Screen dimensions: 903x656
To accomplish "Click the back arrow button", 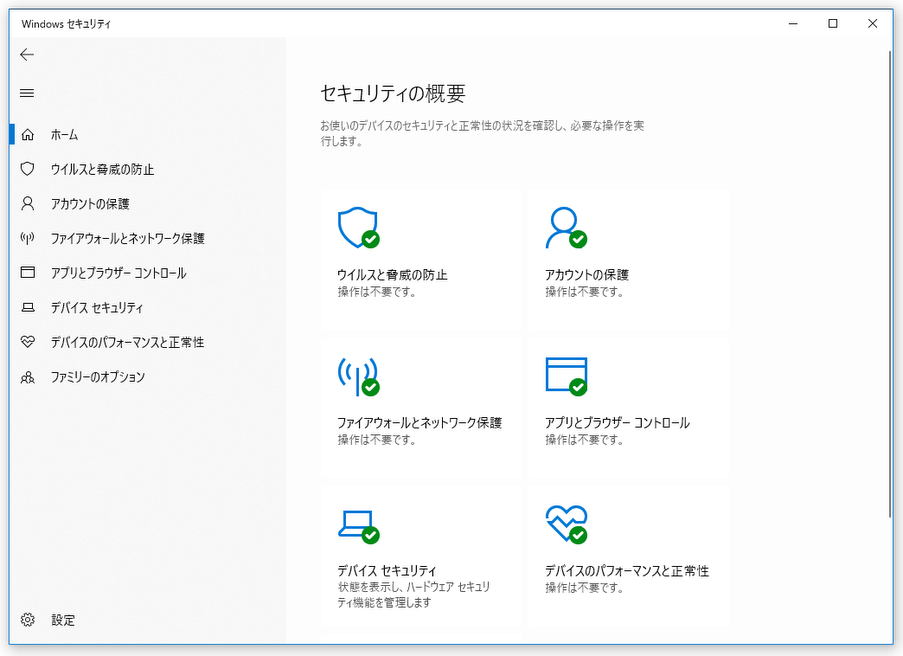I will pos(27,55).
